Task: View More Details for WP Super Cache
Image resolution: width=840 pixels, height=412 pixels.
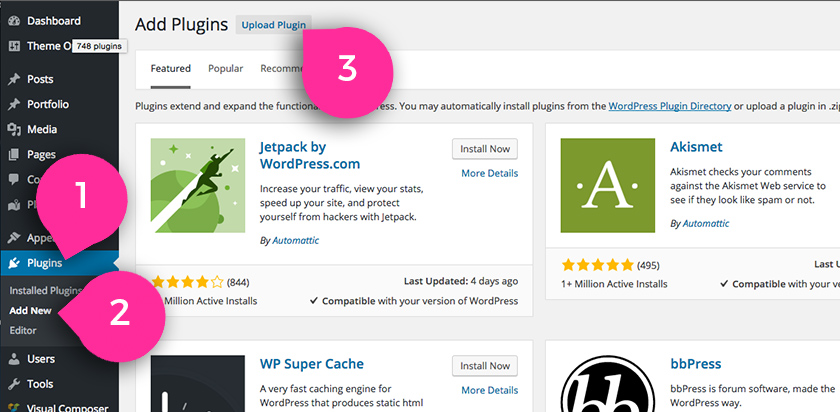Action: (490, 391)
